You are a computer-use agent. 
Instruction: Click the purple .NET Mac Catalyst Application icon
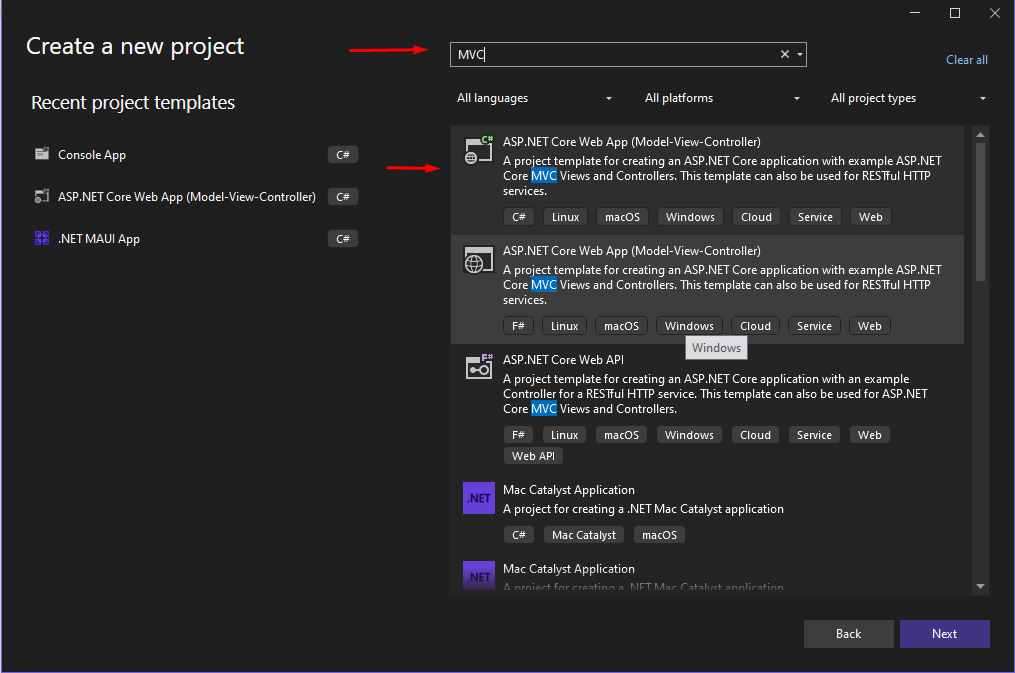(x=478, y=497)
